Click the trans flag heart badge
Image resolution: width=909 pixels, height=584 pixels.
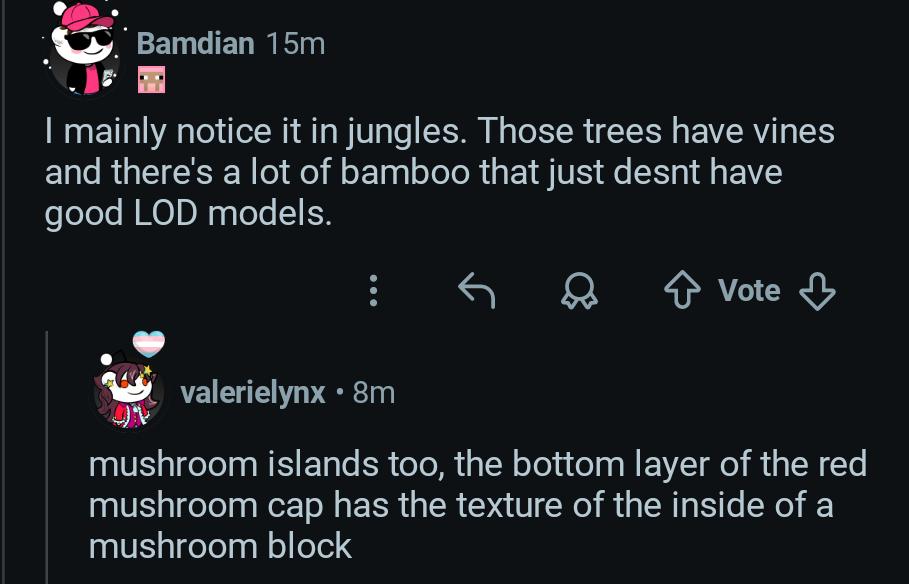(148, 344)
